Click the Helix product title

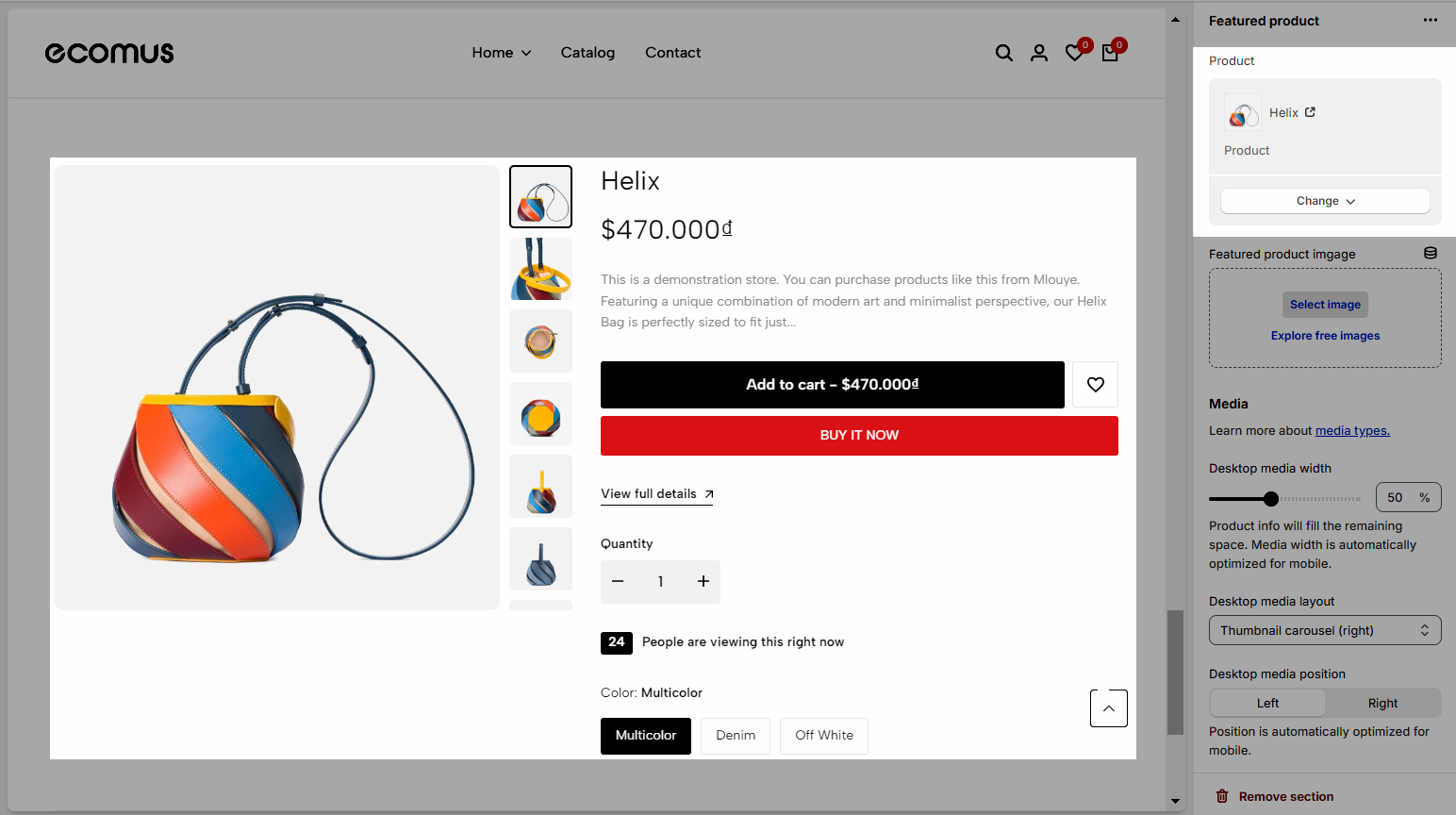(630, 181)
